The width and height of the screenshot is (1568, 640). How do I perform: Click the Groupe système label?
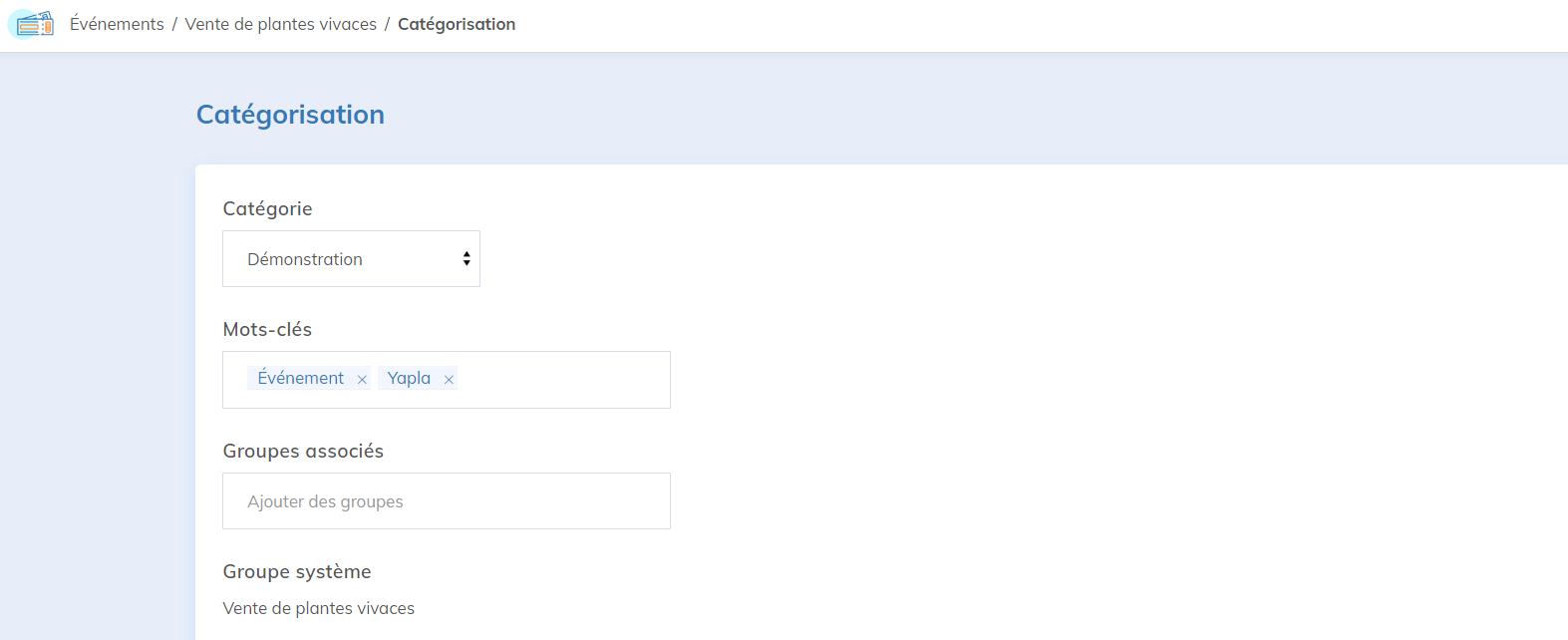coord(297,571)
